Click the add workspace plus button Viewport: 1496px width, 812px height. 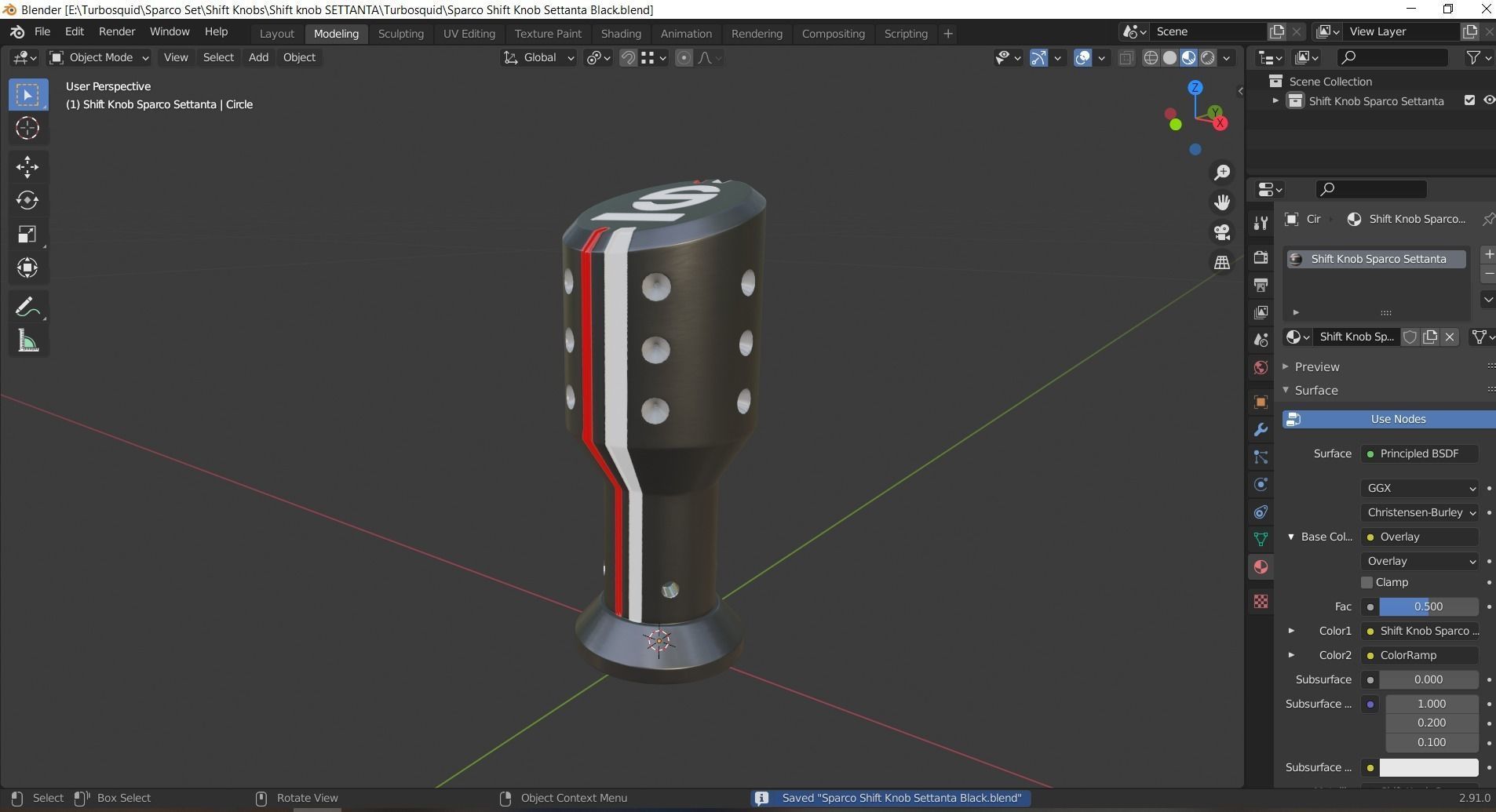pyautogui.click(x=948, y=34)
